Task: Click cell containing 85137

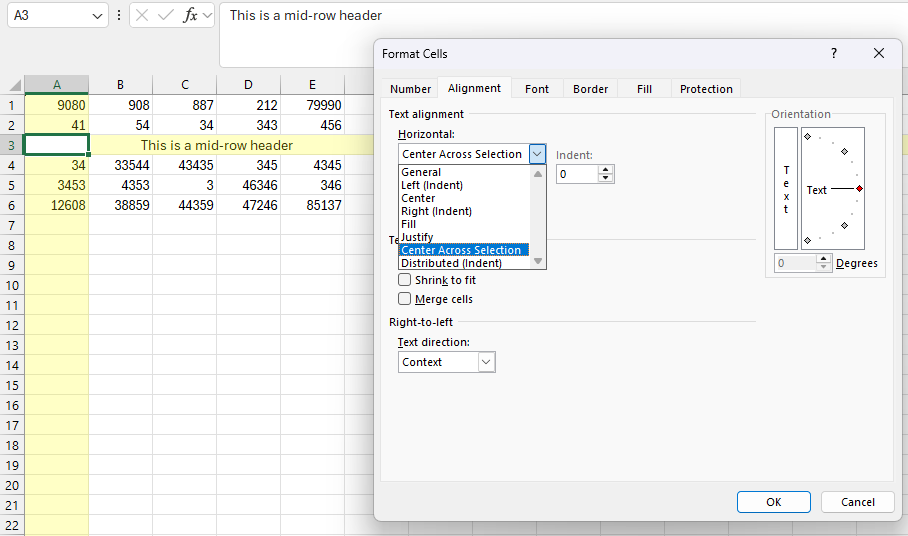Action: pyautogui.click(x=313, y=205)
